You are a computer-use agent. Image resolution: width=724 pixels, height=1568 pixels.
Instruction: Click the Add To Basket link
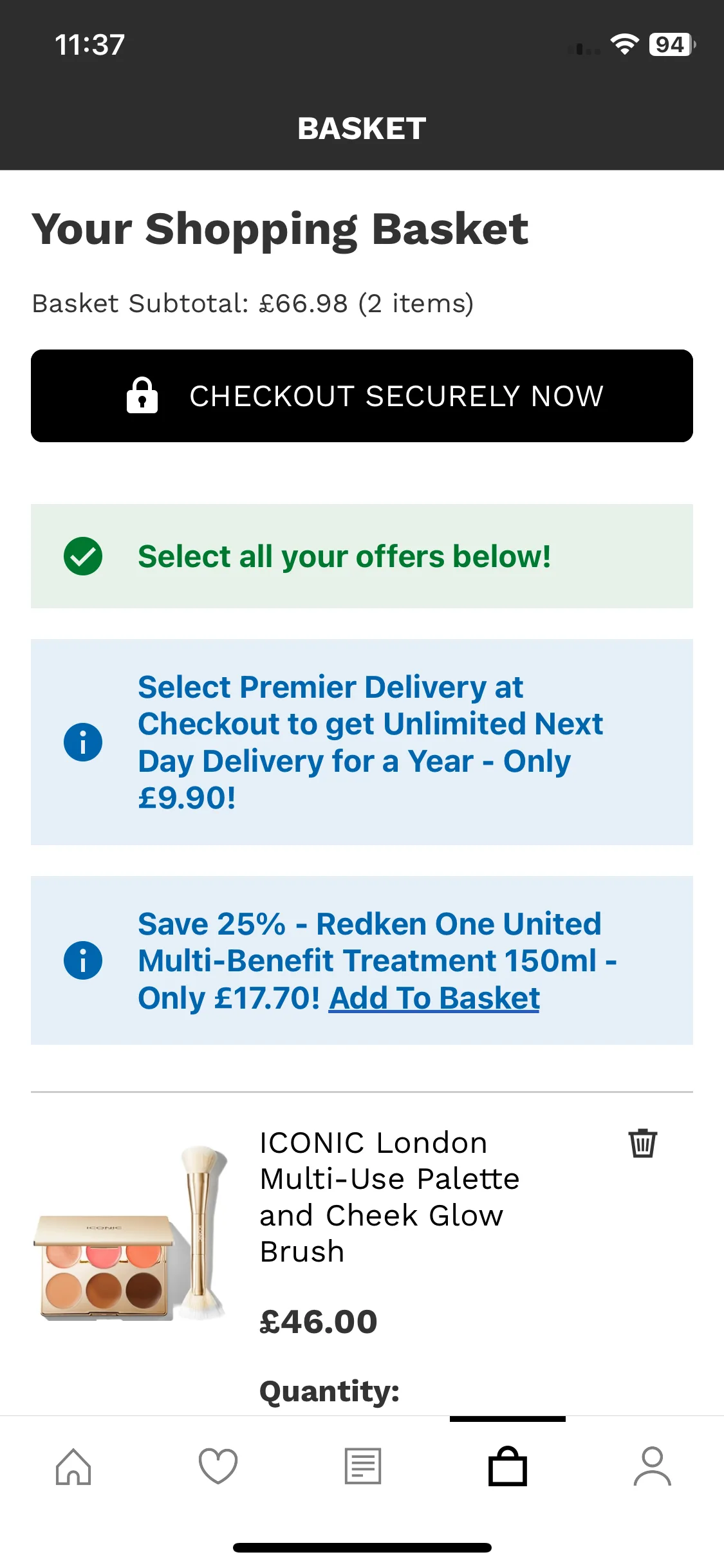coord(434,998)
